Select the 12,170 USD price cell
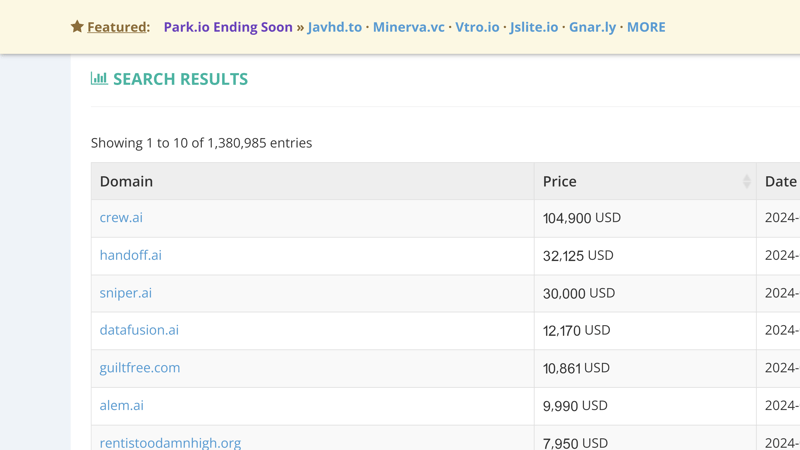 645,331
